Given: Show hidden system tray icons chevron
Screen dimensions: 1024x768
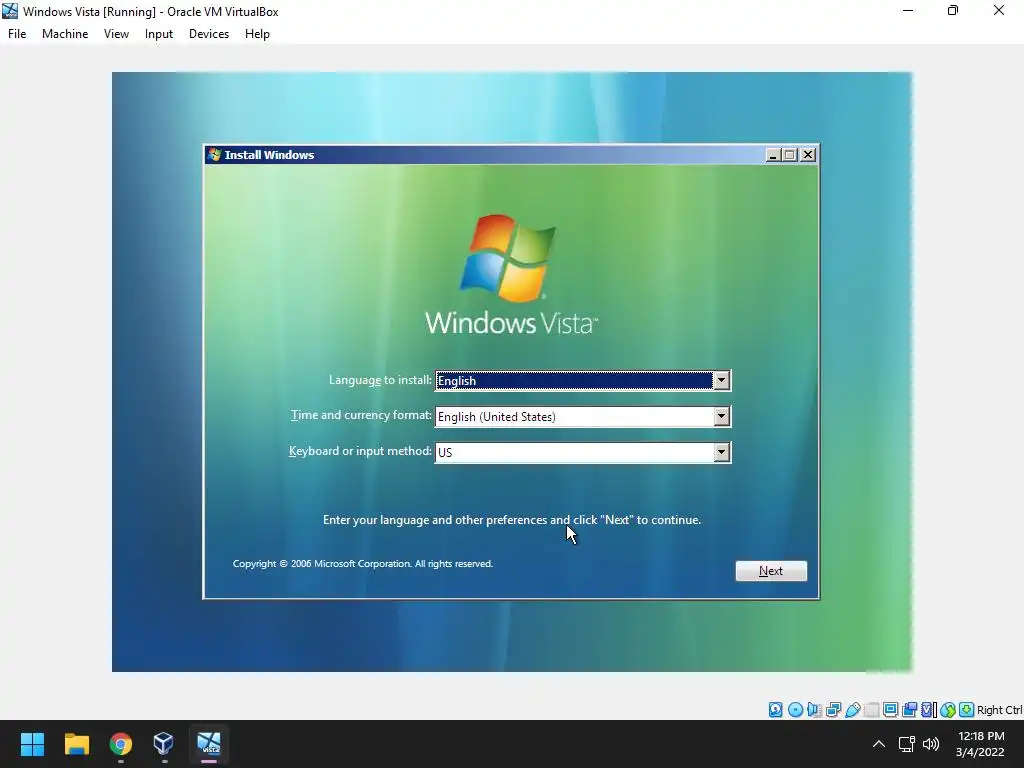Looking at the screenshot, I should [879, 744].
